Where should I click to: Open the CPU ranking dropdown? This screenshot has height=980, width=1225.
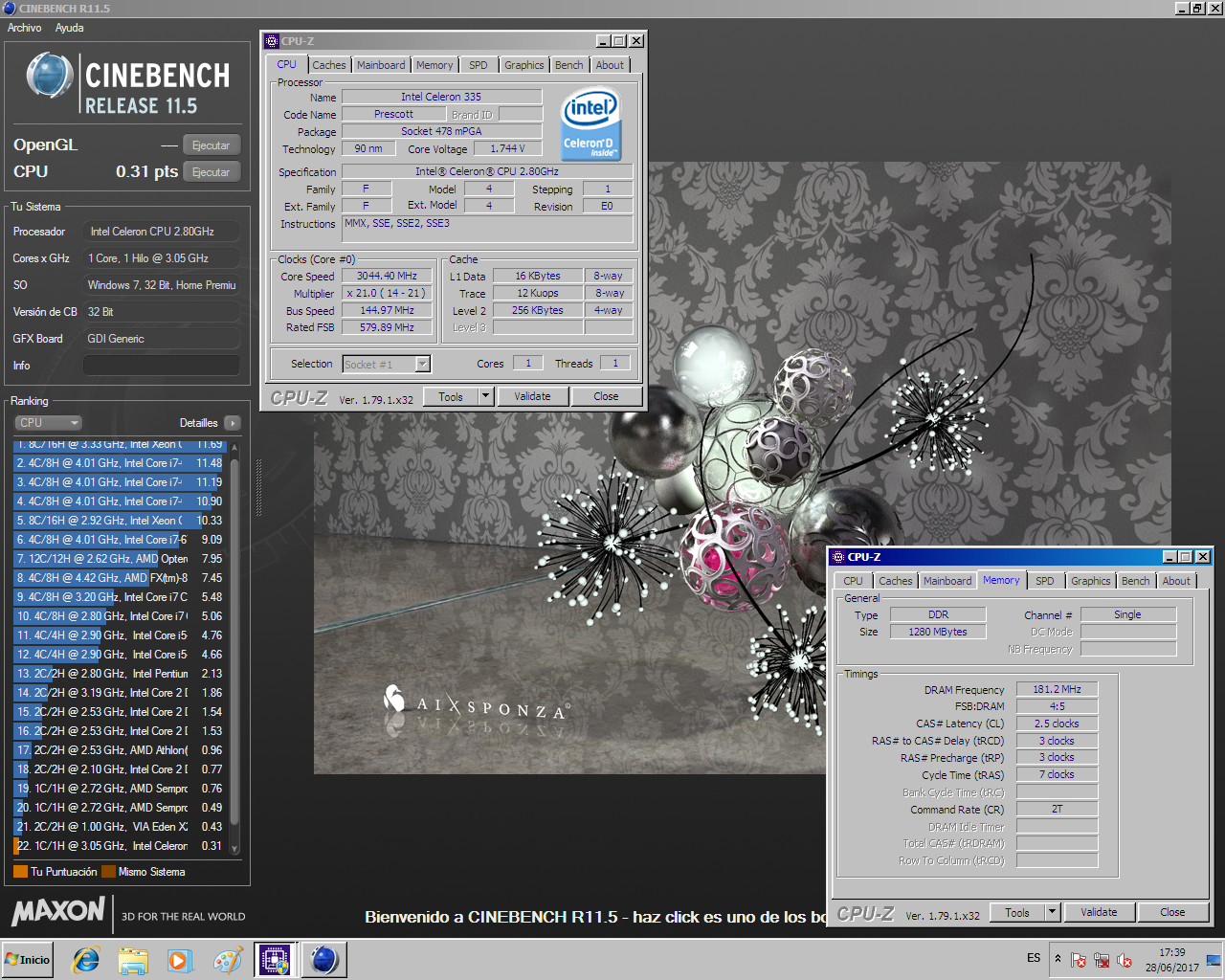click(48, 423)
